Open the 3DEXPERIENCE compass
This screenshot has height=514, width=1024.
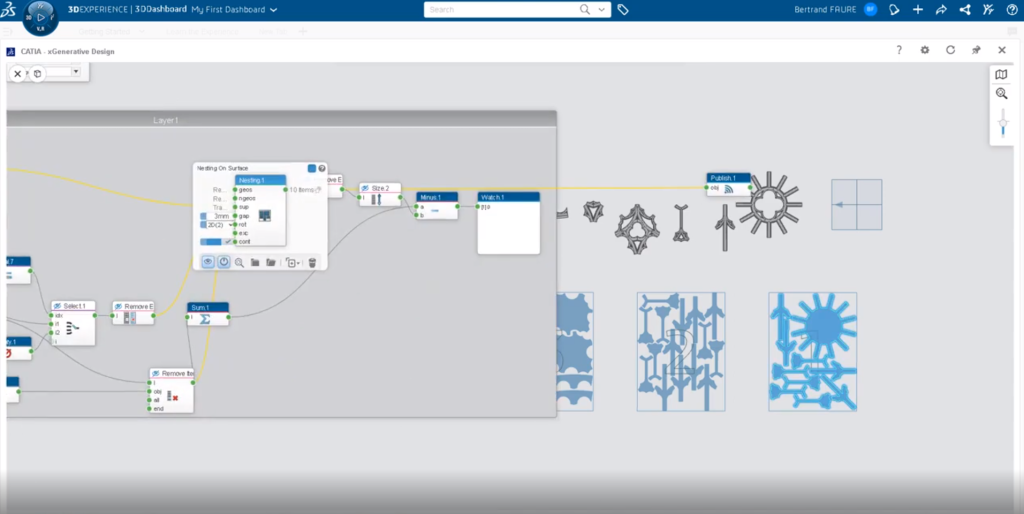click(x=40, y=18)
